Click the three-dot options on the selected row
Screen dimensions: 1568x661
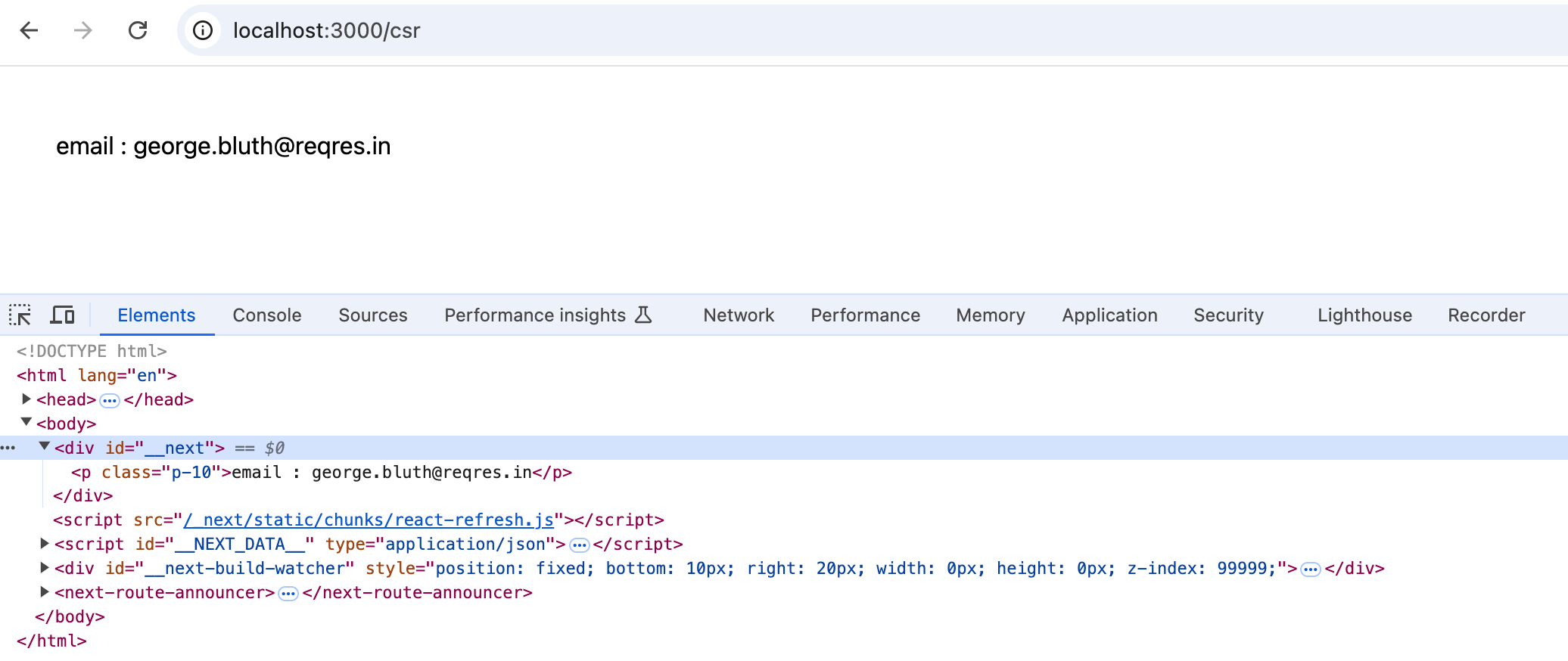tap(8, 448)
